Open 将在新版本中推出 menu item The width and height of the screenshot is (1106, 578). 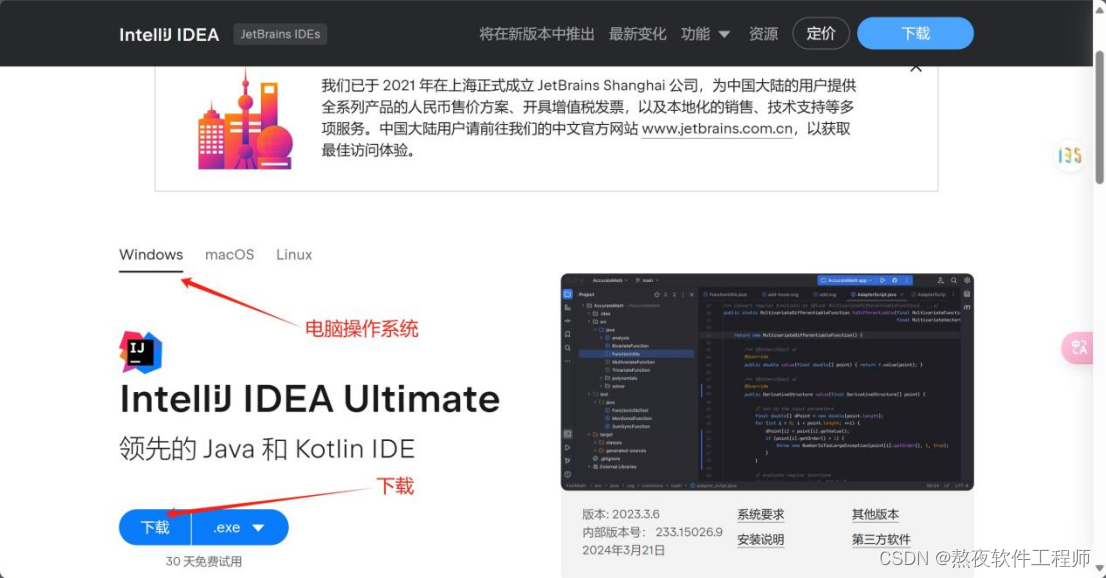[x=537, y=34]
